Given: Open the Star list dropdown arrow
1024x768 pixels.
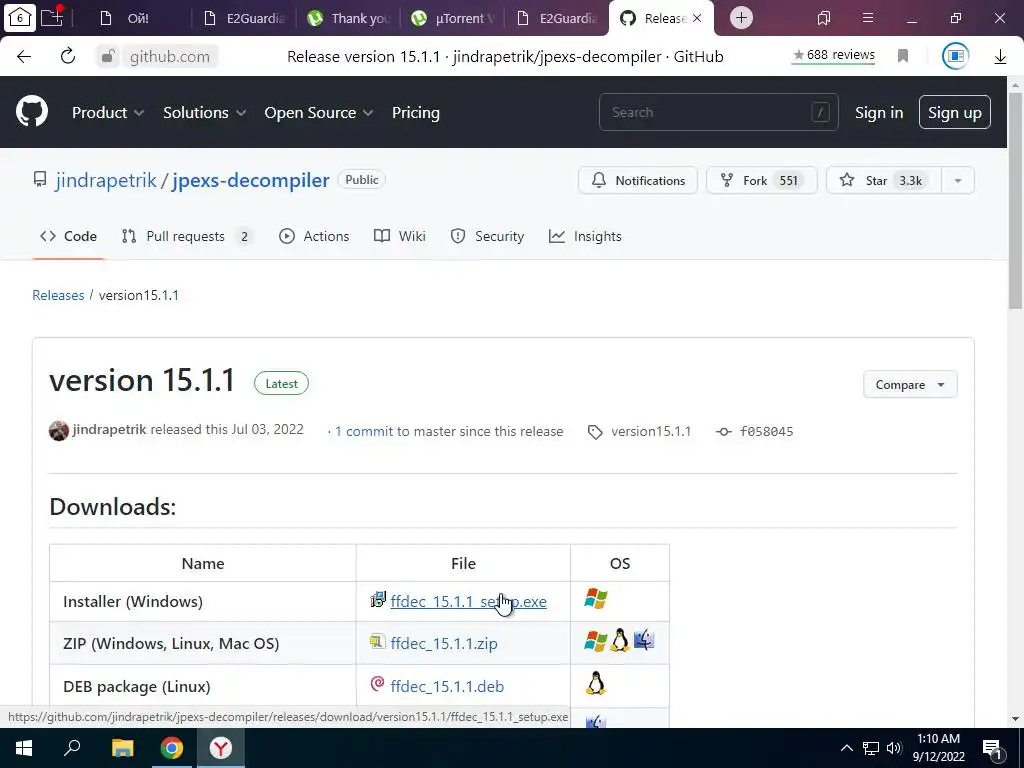Looking at the screenshot, I should click(958, 180).
